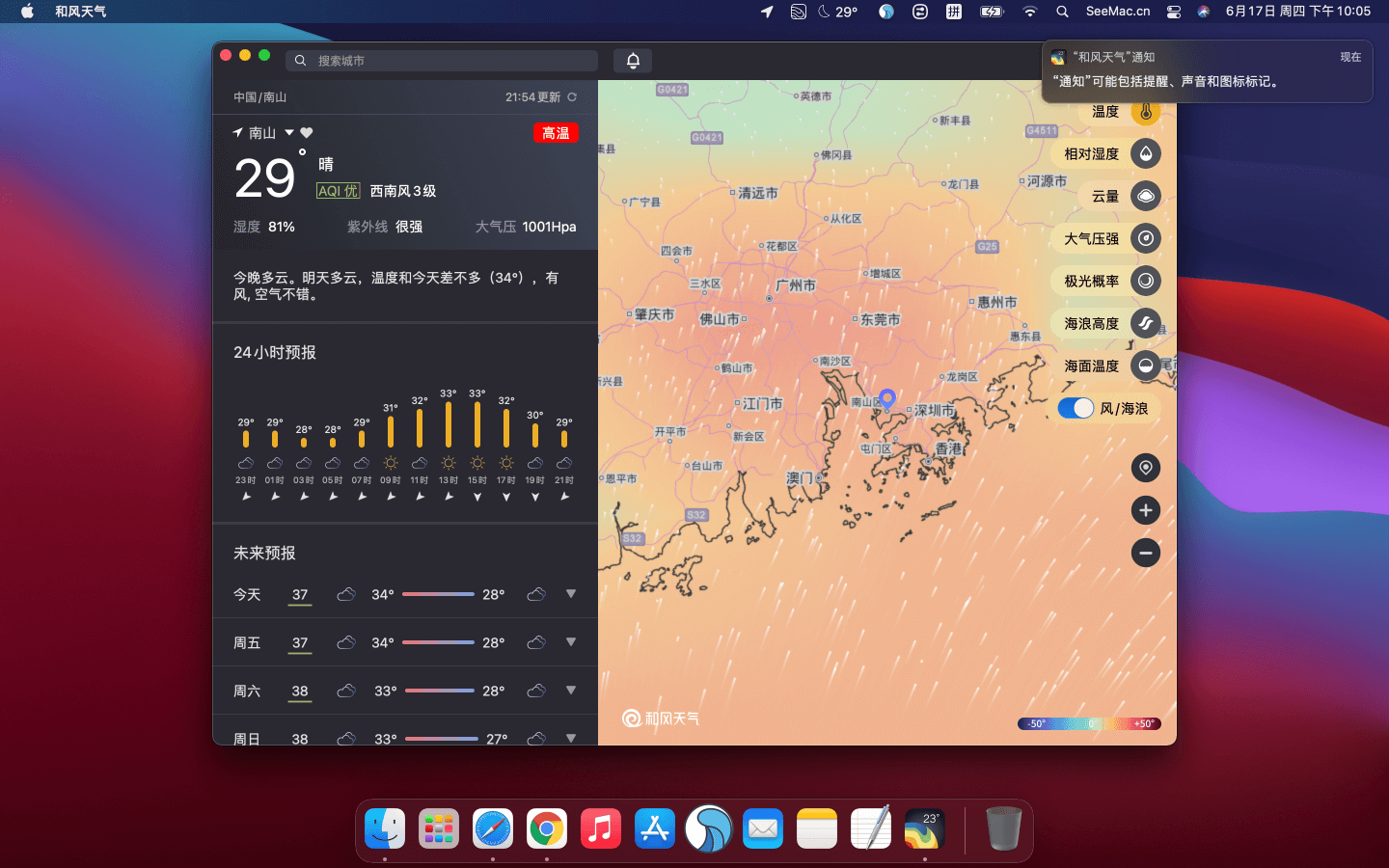Expand the 周五 forecast row

pos(571,642)
